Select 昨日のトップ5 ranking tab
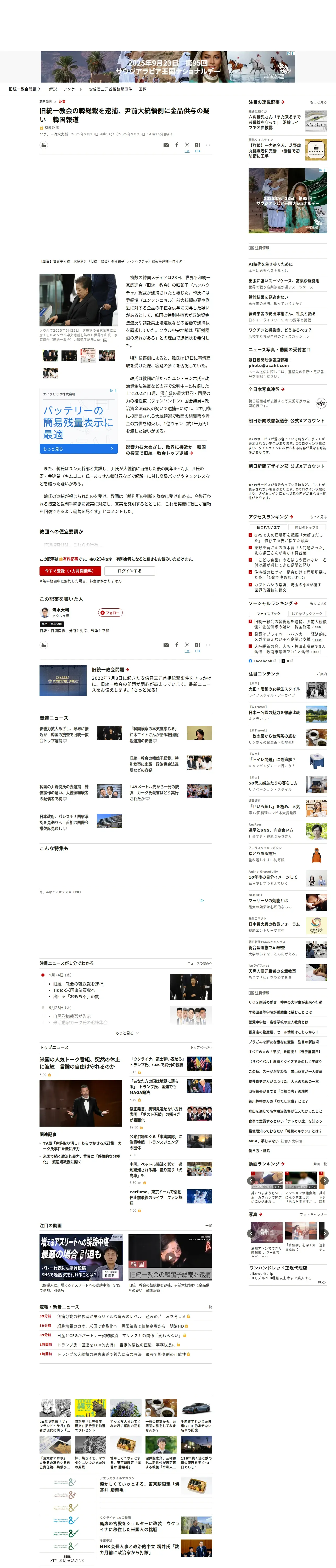 pyautogui.click(x=307, y=527)
